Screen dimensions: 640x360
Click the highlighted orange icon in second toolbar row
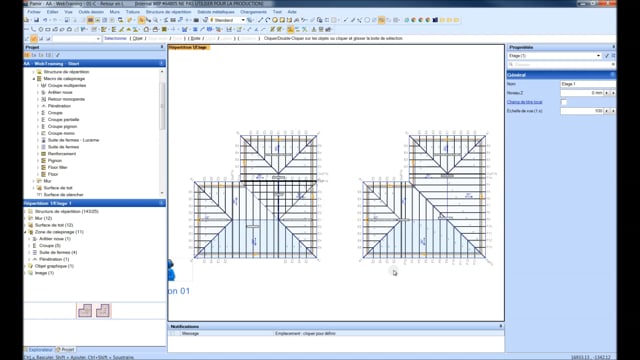click(x=290, y=29)
